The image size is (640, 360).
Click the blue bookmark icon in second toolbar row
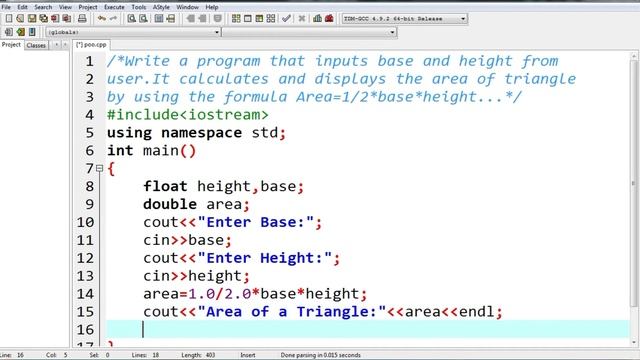[32, 32]
